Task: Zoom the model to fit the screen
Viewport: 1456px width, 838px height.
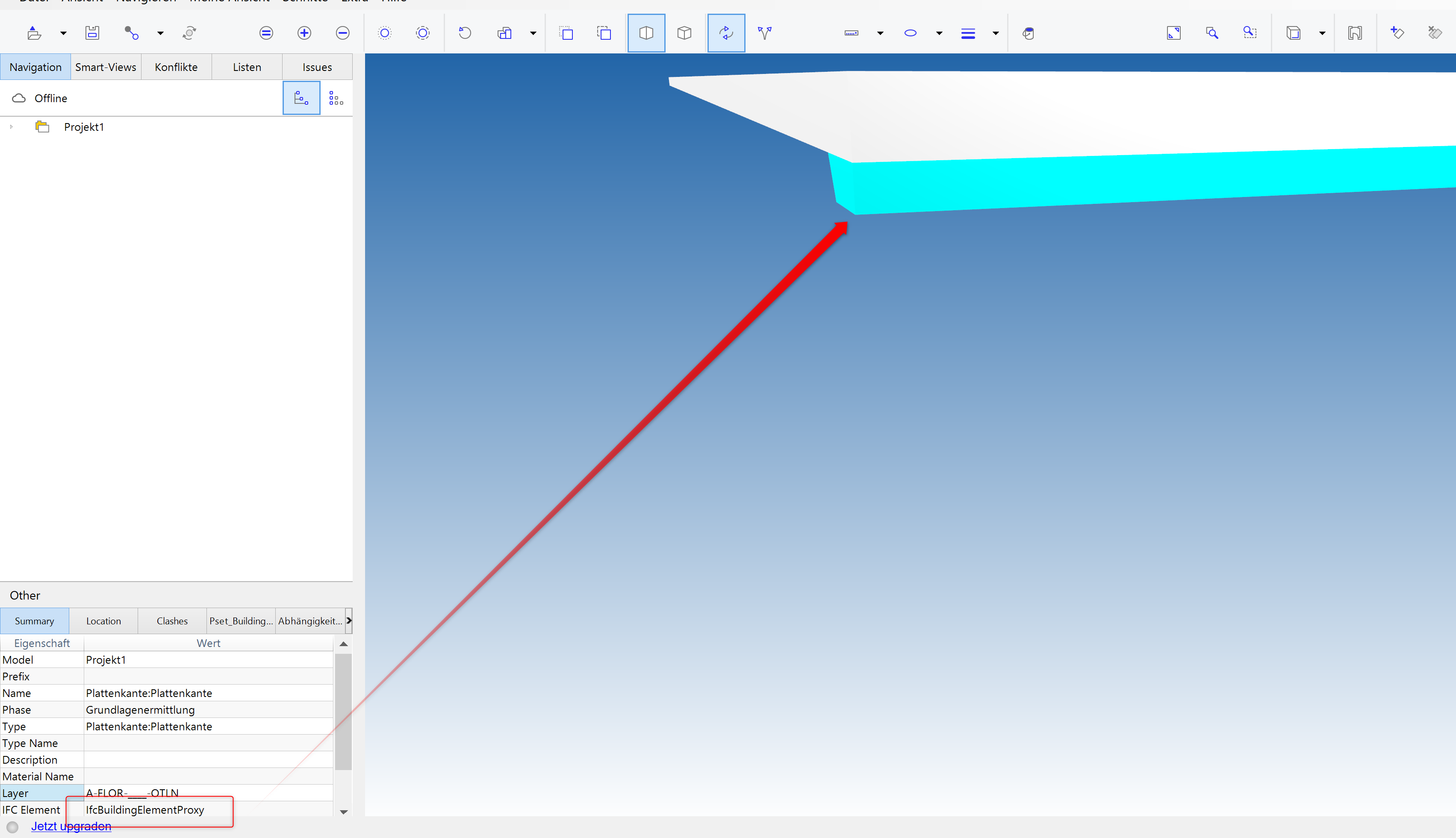Action: [1173, 33]
